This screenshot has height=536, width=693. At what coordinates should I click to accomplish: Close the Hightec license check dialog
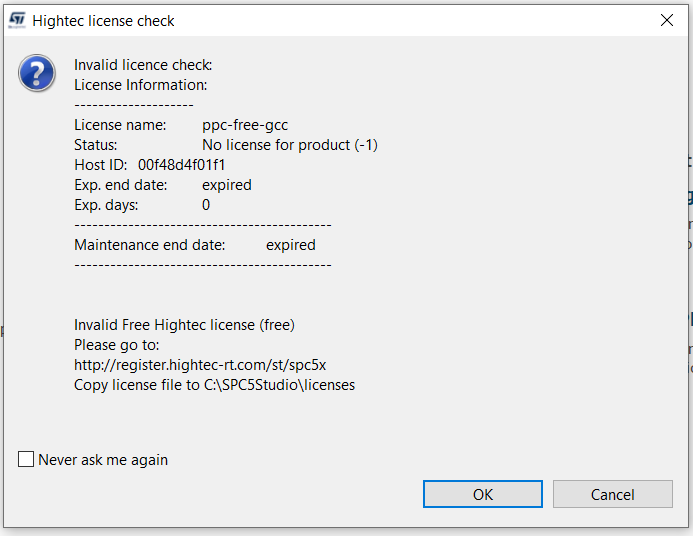666,20
